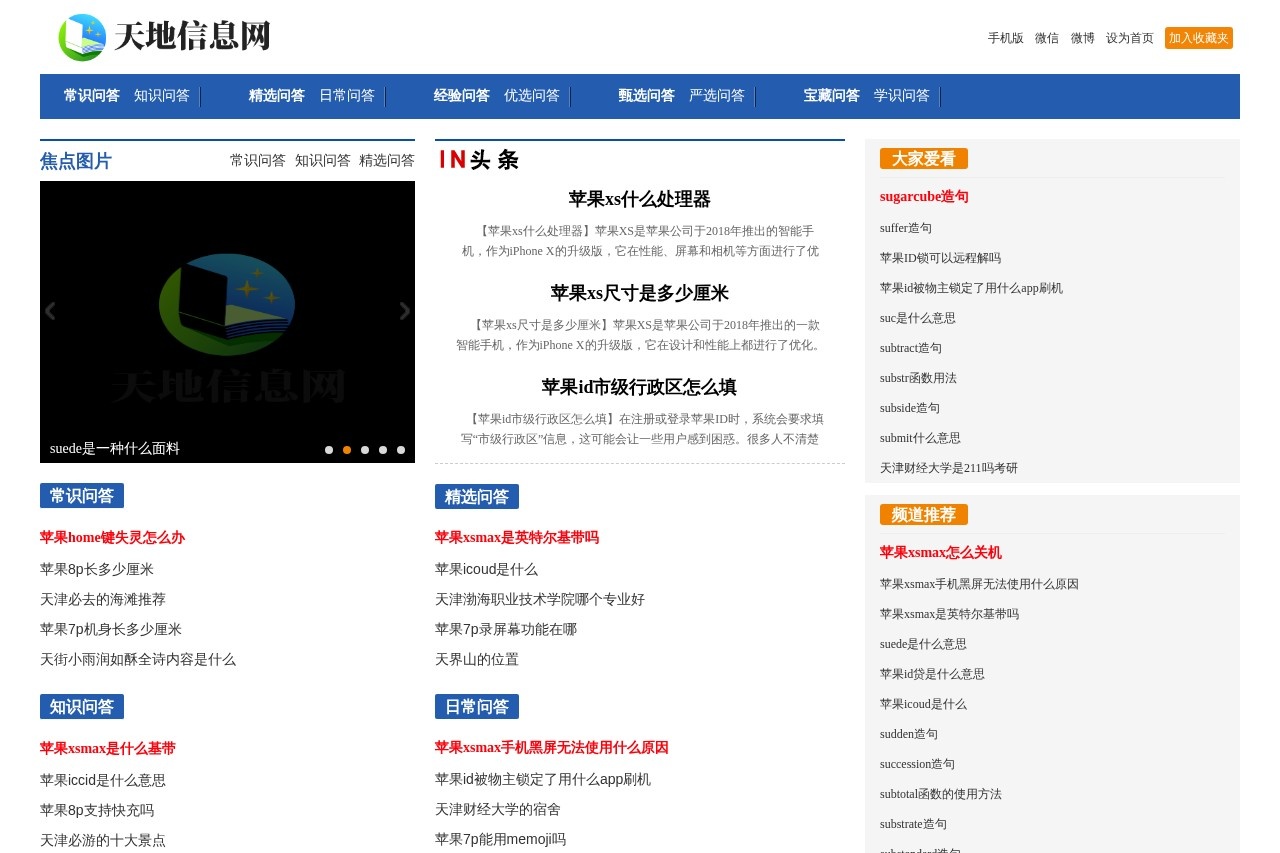Open 甄选问答 in the navigation bar
1280x853 pixels.
(647, 96)
